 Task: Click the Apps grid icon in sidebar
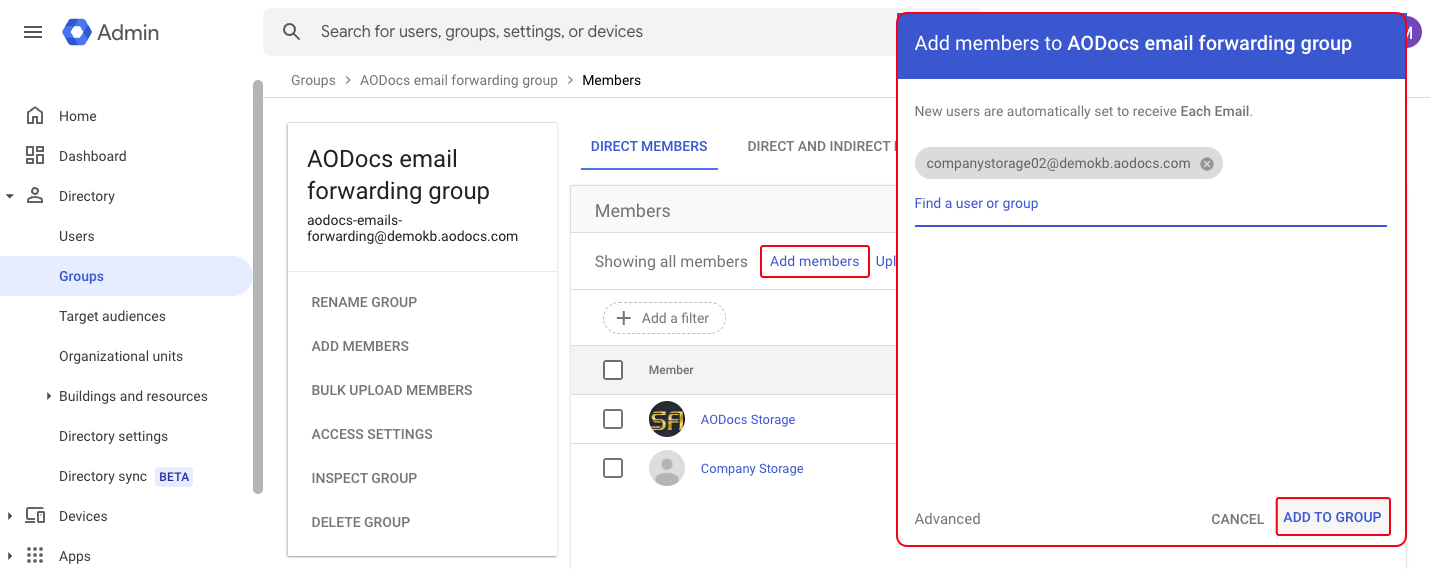[35, 556]
